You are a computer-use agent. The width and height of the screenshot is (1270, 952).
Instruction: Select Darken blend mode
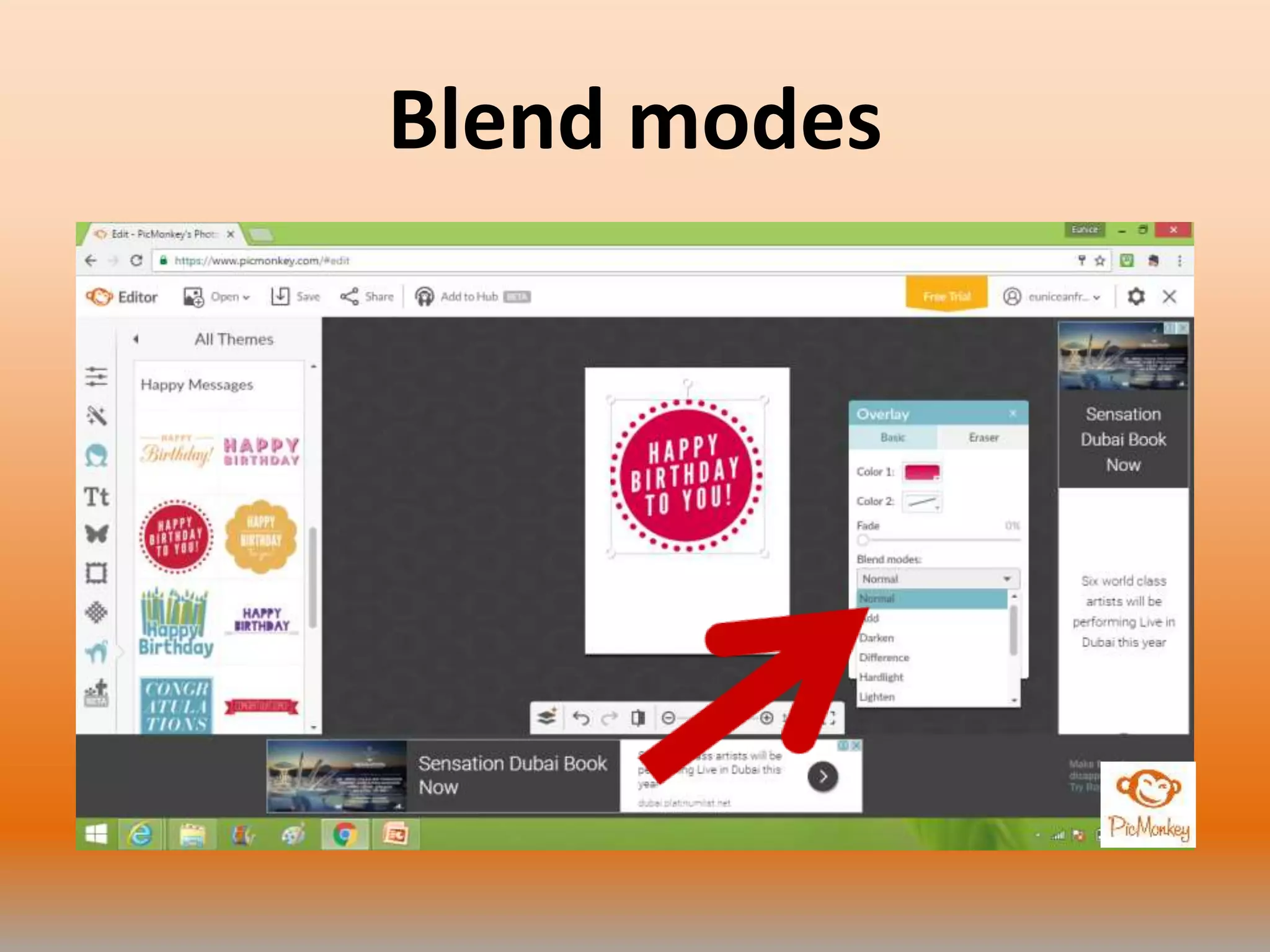933,638
